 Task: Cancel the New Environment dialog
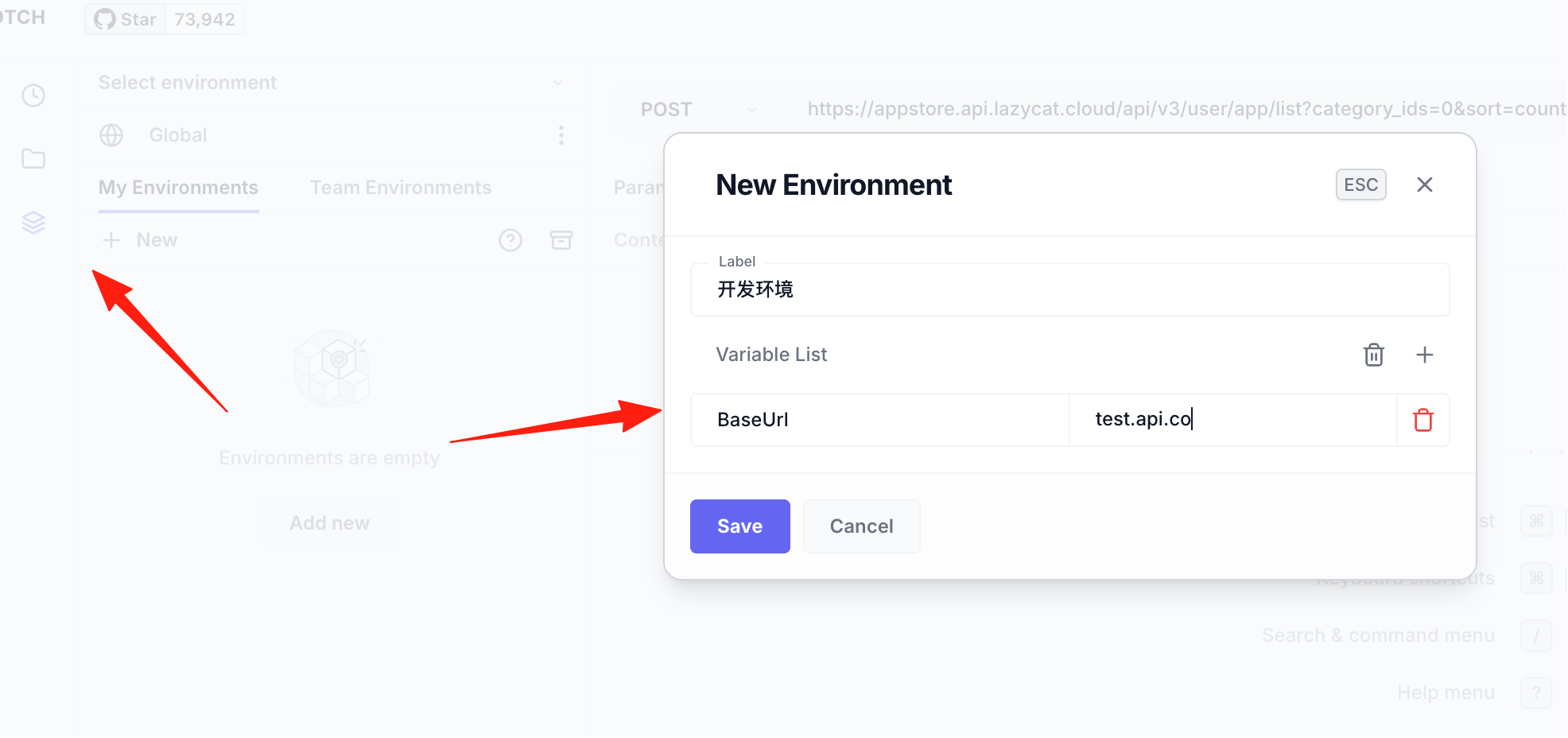point(862,526)
